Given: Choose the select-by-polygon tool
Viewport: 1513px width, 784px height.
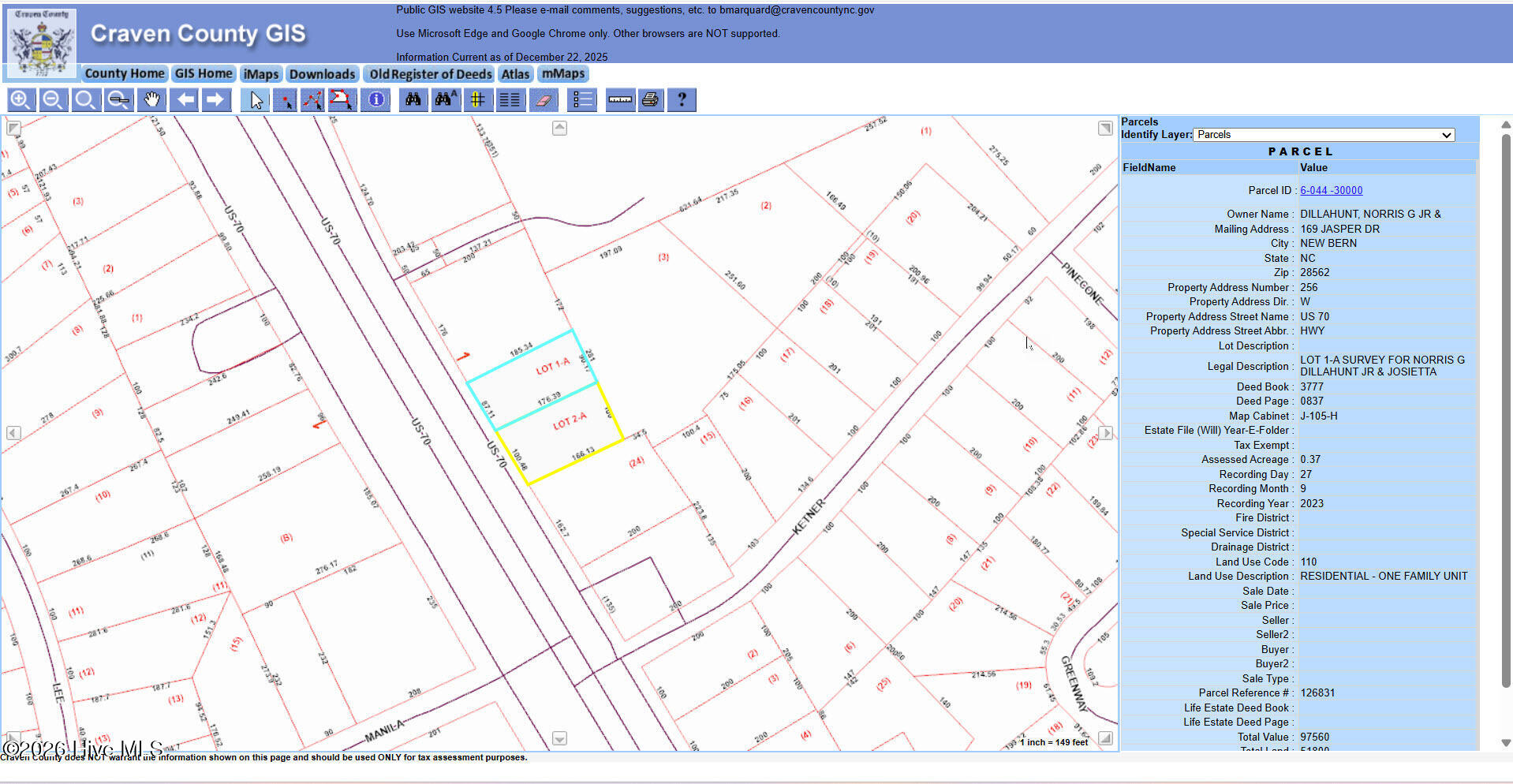Looking at the screenshot, I should [341, 100].
